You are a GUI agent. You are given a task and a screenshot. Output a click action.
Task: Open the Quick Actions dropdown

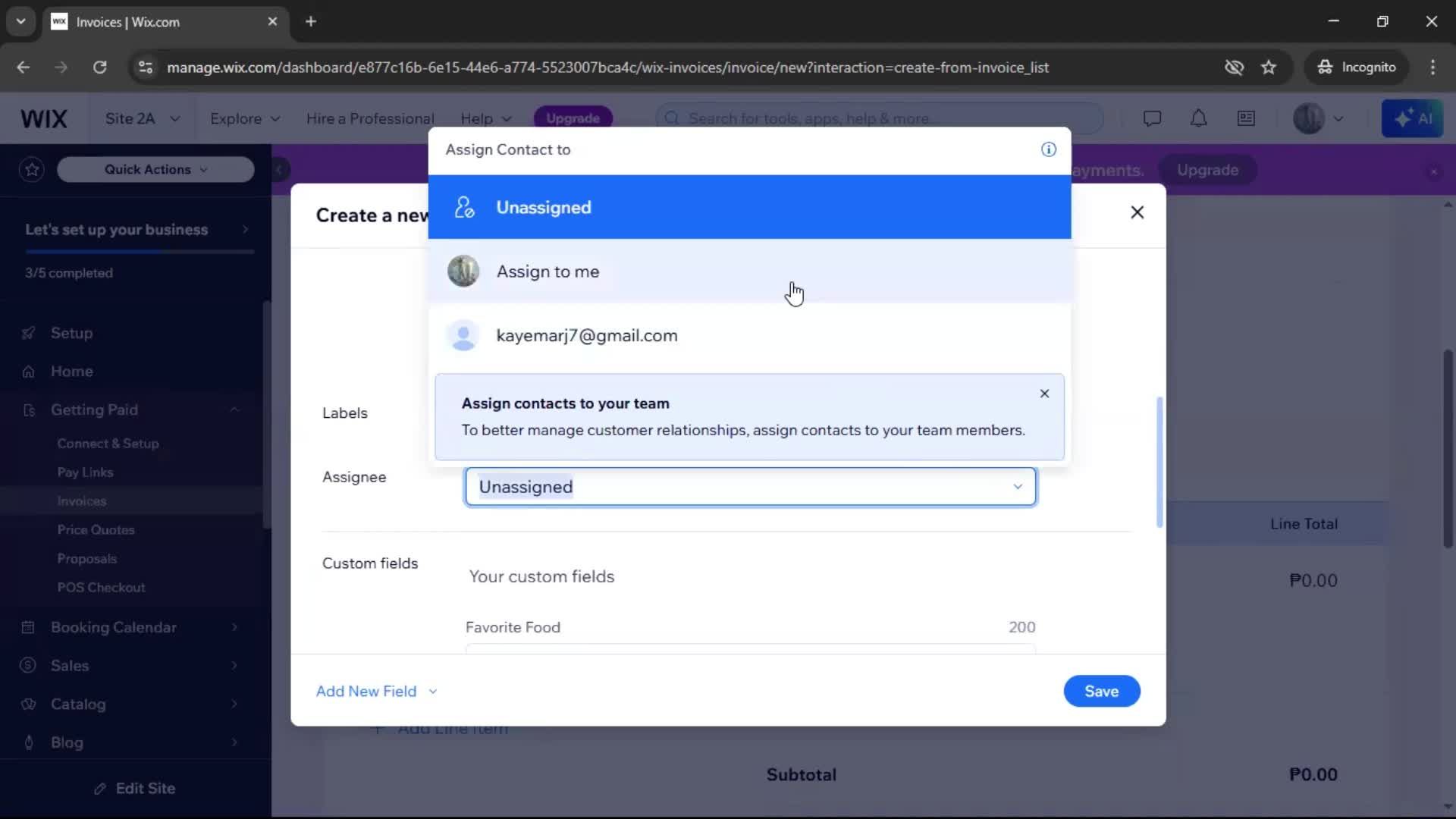pos(155,169)
